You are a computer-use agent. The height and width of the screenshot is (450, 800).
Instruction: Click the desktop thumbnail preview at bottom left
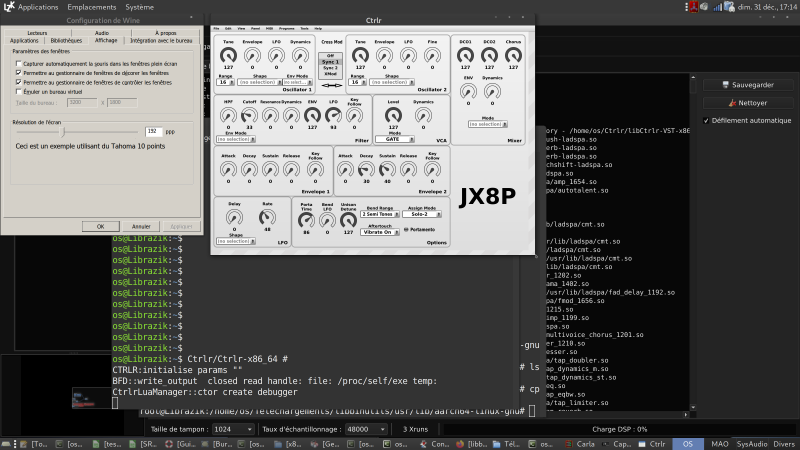92,398
